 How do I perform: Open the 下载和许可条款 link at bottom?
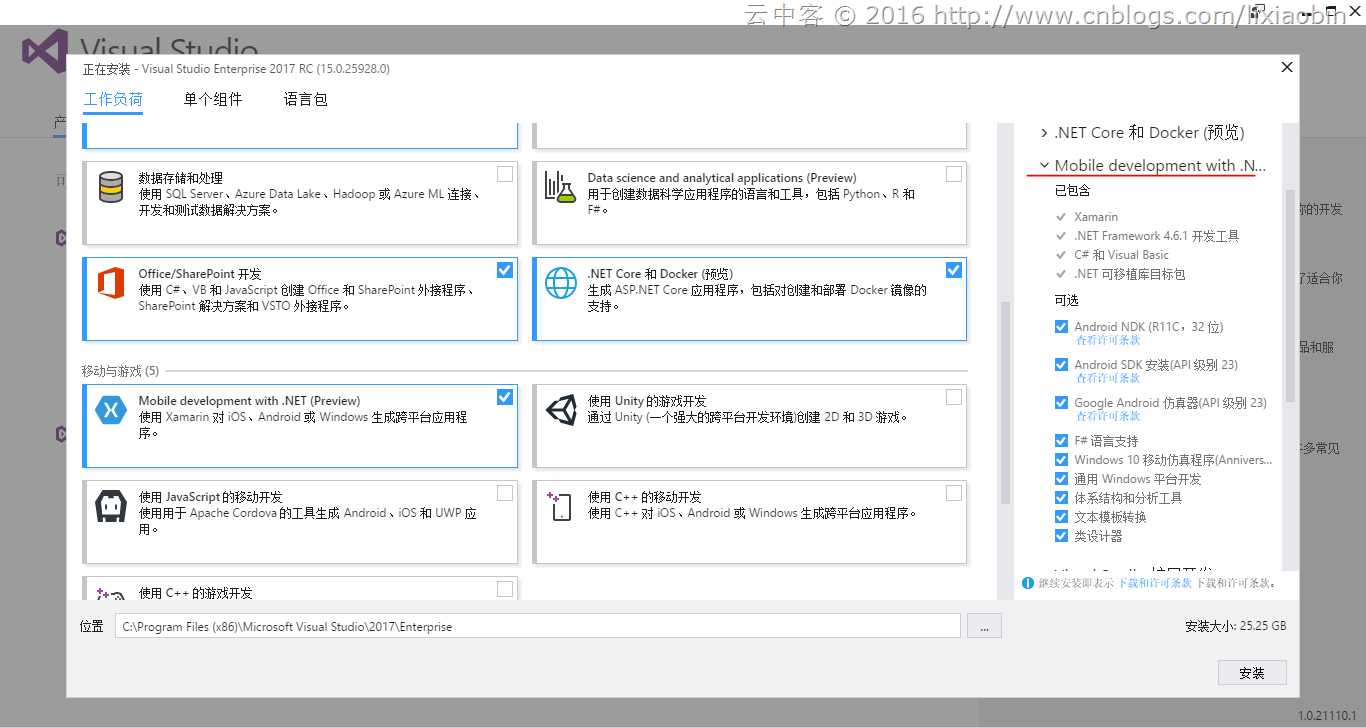coord(1155,583)
